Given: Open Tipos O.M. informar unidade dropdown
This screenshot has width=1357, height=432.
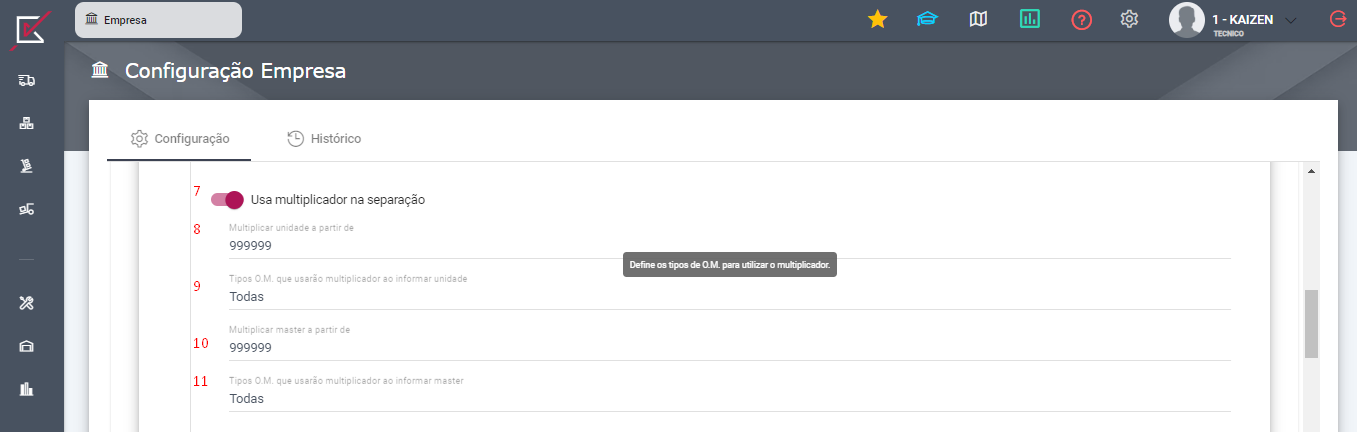Looking at the screenshot, I should pyautogui.click(x=729, y=291).
